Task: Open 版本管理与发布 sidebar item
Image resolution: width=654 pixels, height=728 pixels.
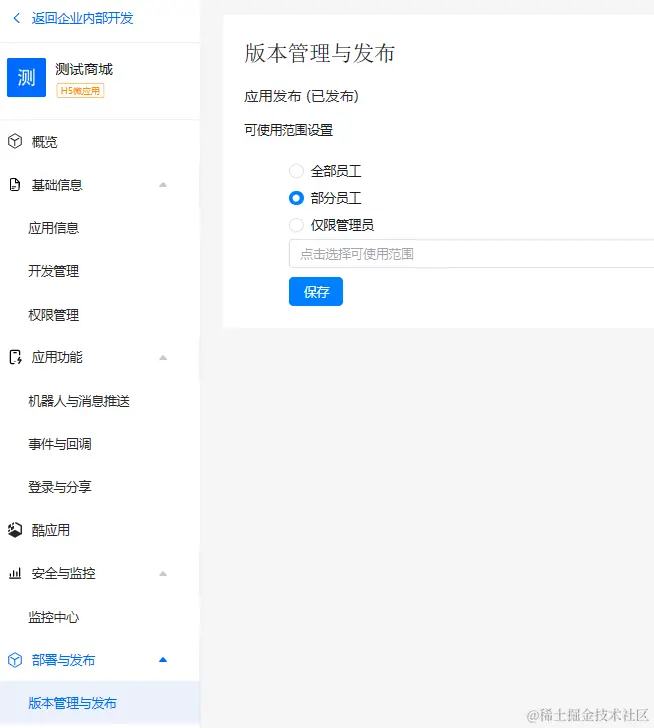Action: tap(72, 703)
